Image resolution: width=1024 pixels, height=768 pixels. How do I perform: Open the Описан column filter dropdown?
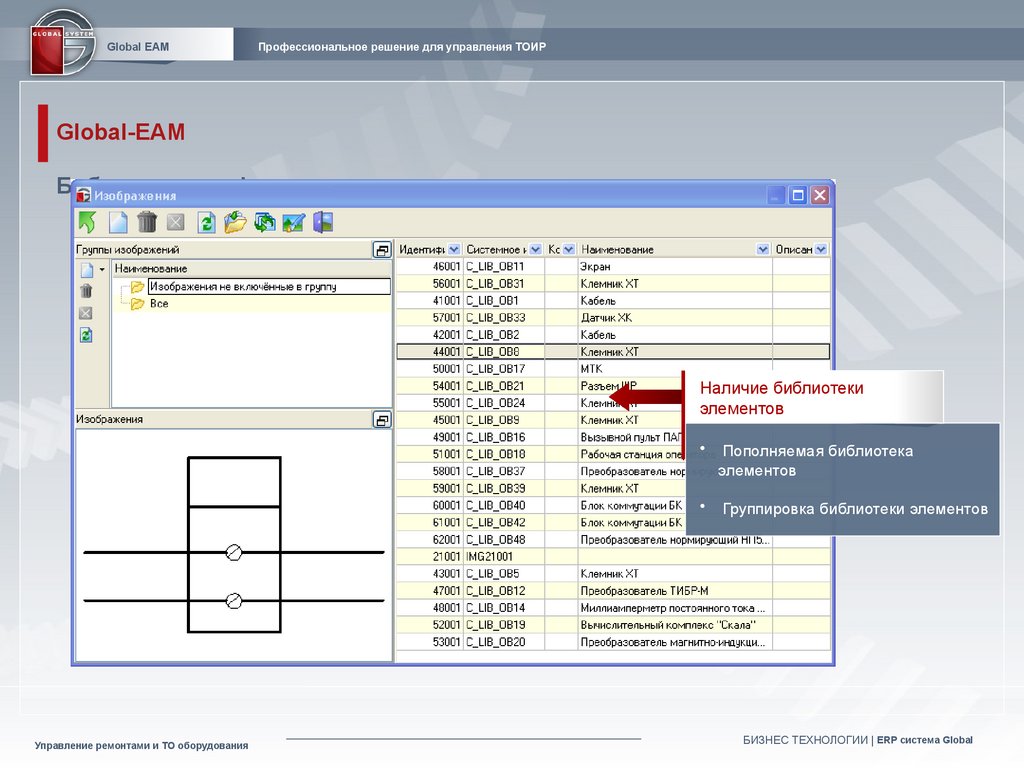coord(821,249)
